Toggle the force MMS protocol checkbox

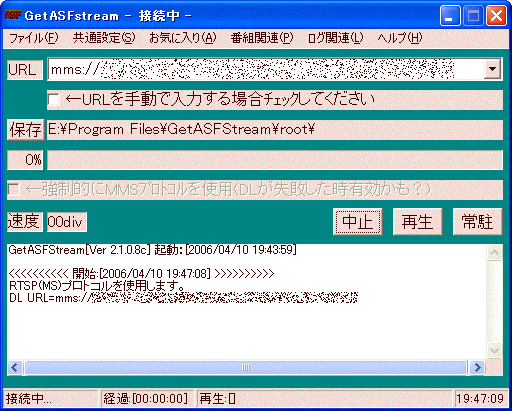click(x=14, y=189)
